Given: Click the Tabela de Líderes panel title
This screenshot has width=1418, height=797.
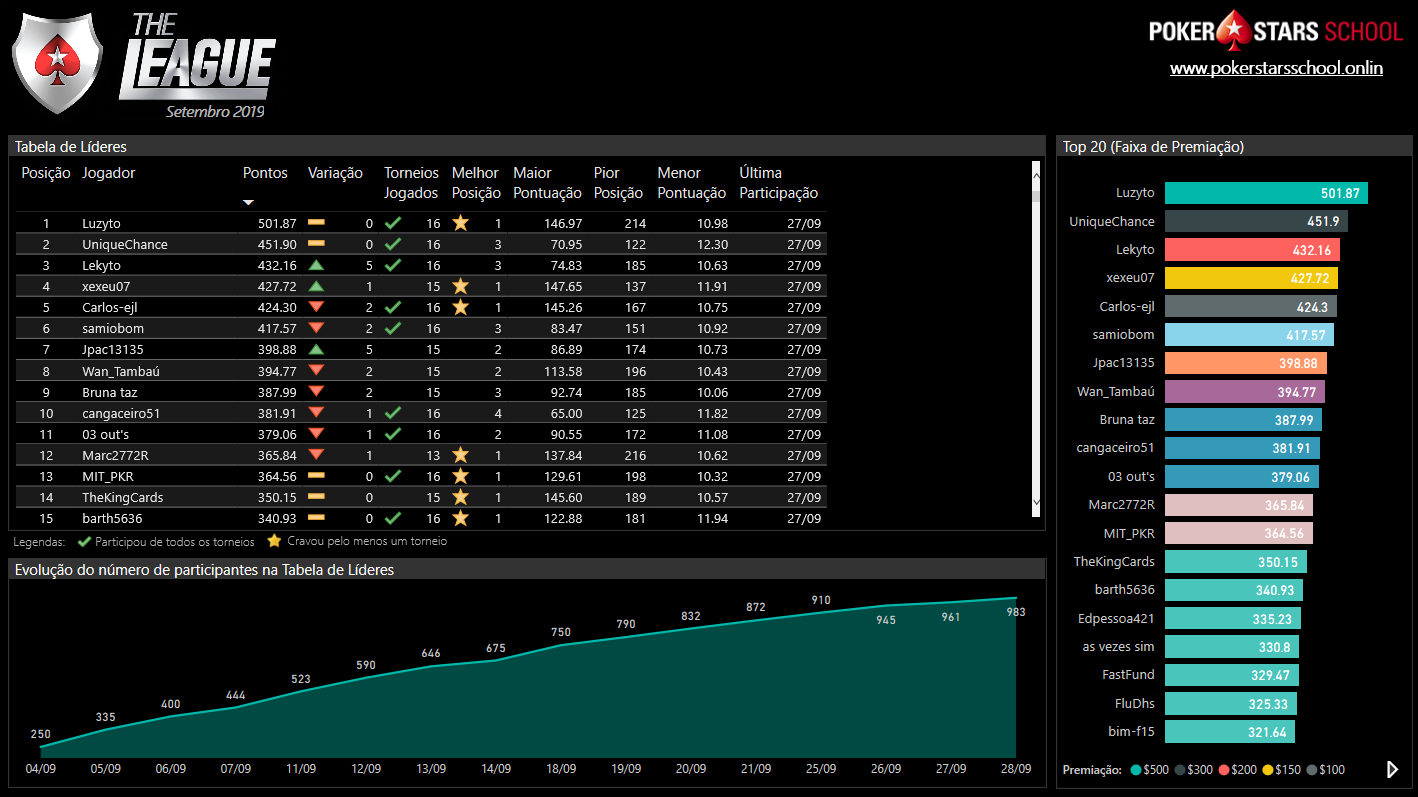Looking at the screenshot, I should point(70,146).
